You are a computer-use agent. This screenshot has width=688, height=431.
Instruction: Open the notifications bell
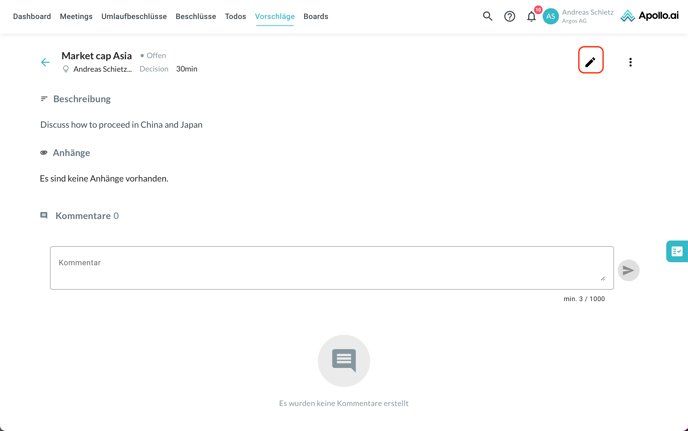(x=532, y=16)
